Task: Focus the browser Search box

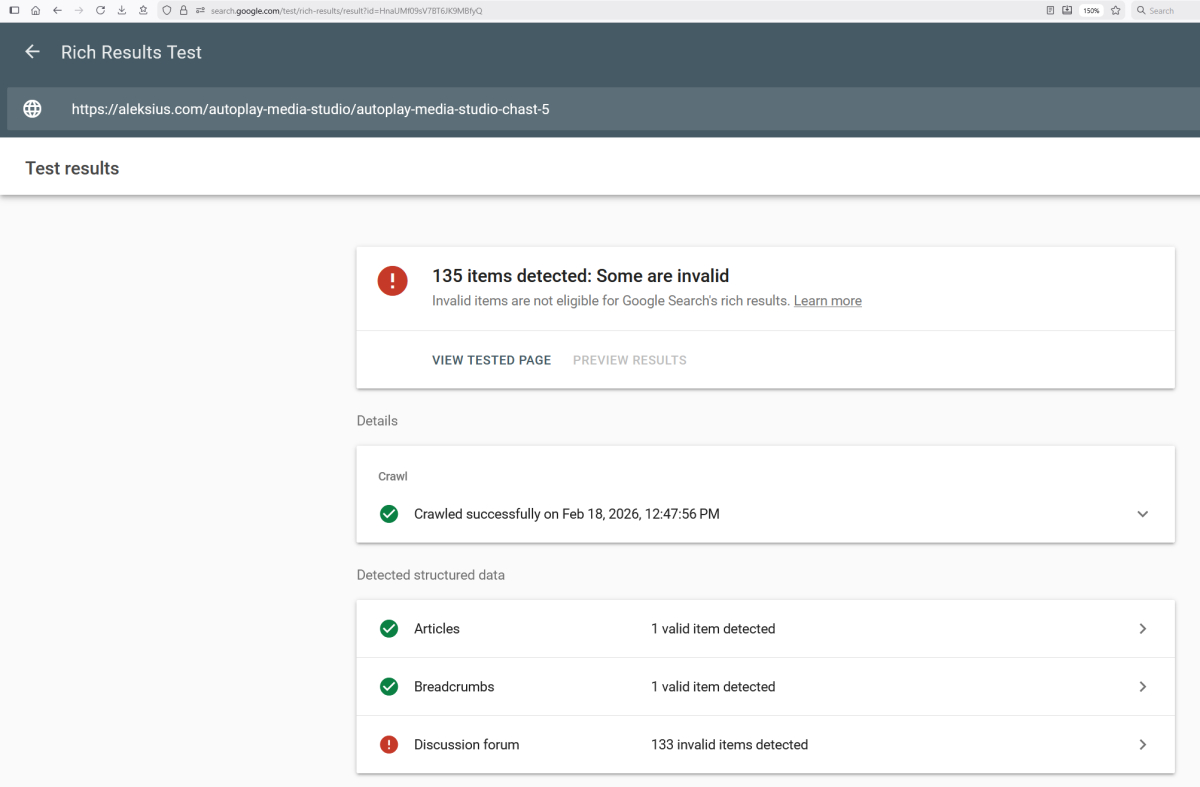Action: pyautogui.click(x=1165, y=11)
